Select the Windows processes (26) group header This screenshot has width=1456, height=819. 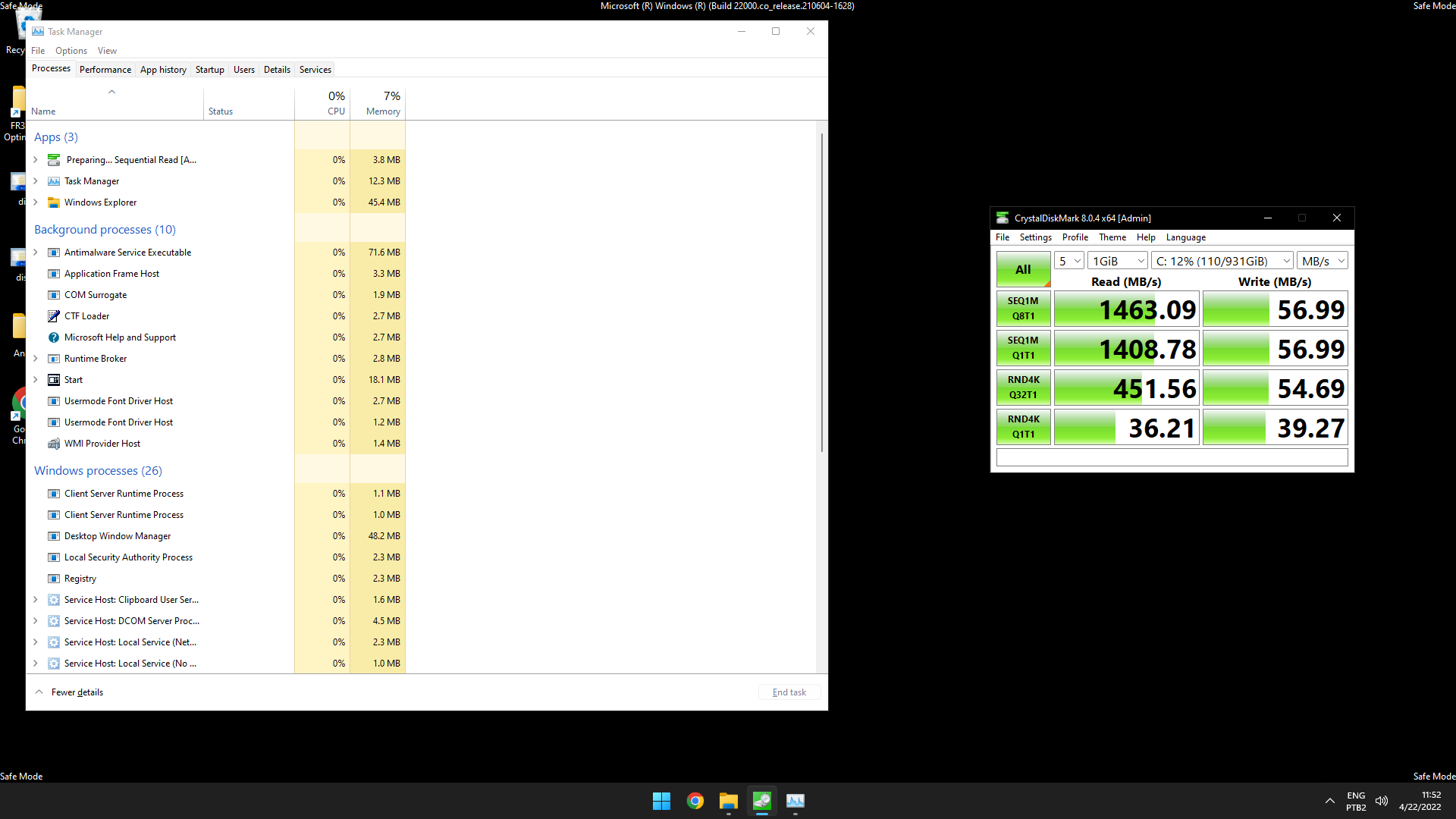coord(98,471)
